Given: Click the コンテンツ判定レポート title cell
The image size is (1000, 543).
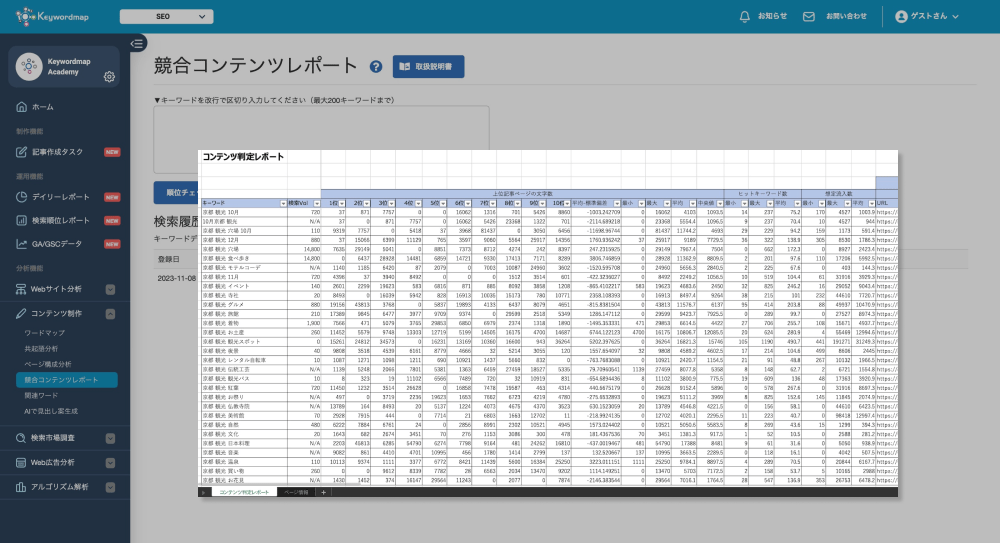Looking at the screenshot, I should 243,157.
